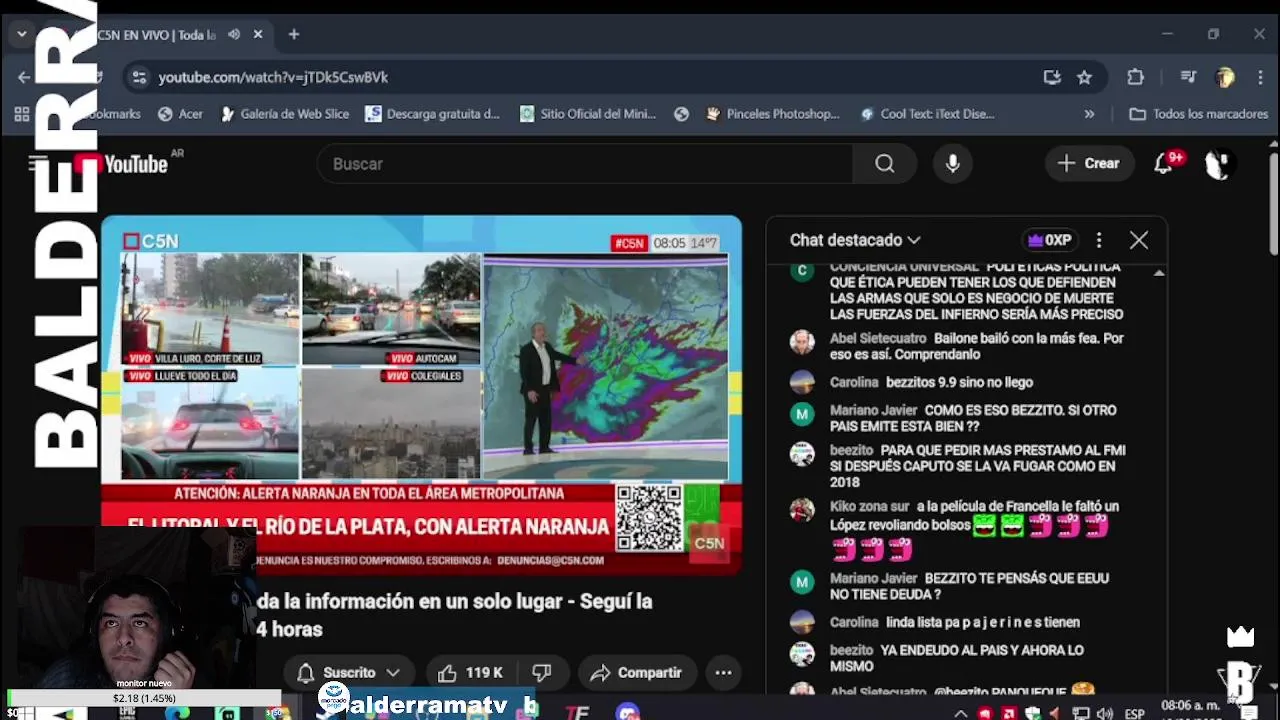Screen dimensions: 1280x720
Task: Dislike the video with thumbs-down
Action: (541, 673)
